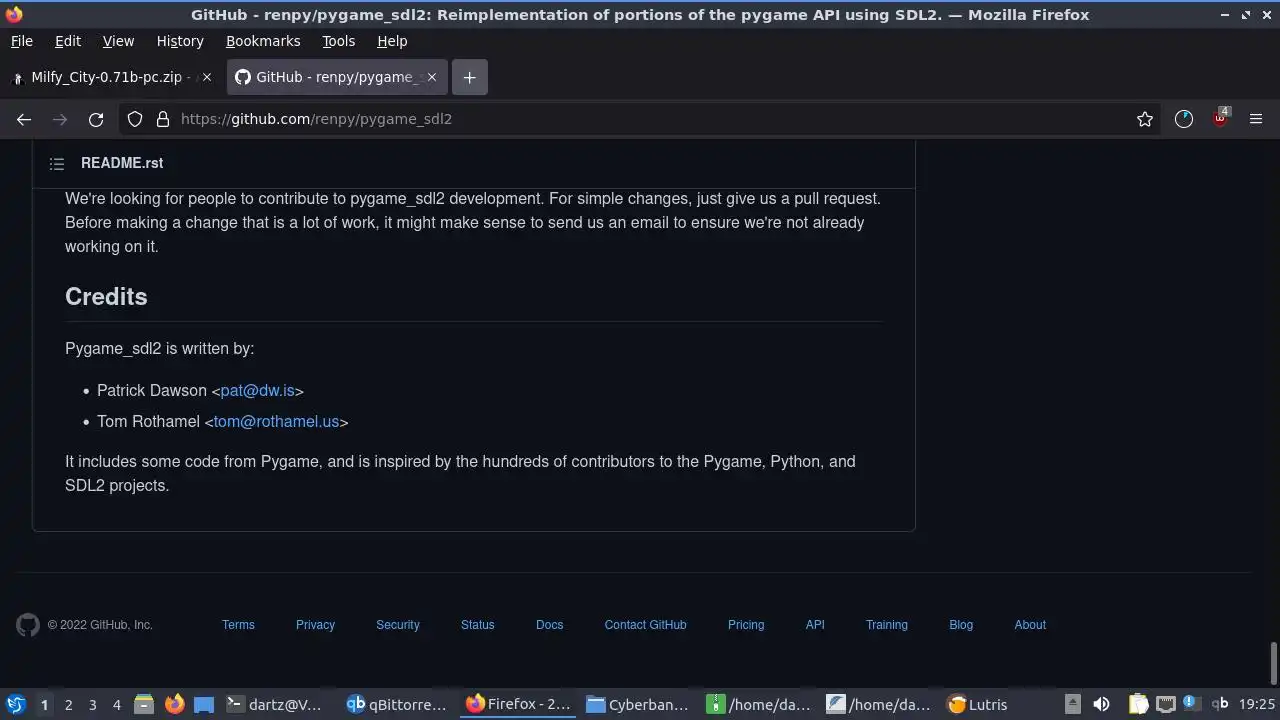Open the Help menu
The height and width of the screenshot is (720, 1280).
coord(392,41)
